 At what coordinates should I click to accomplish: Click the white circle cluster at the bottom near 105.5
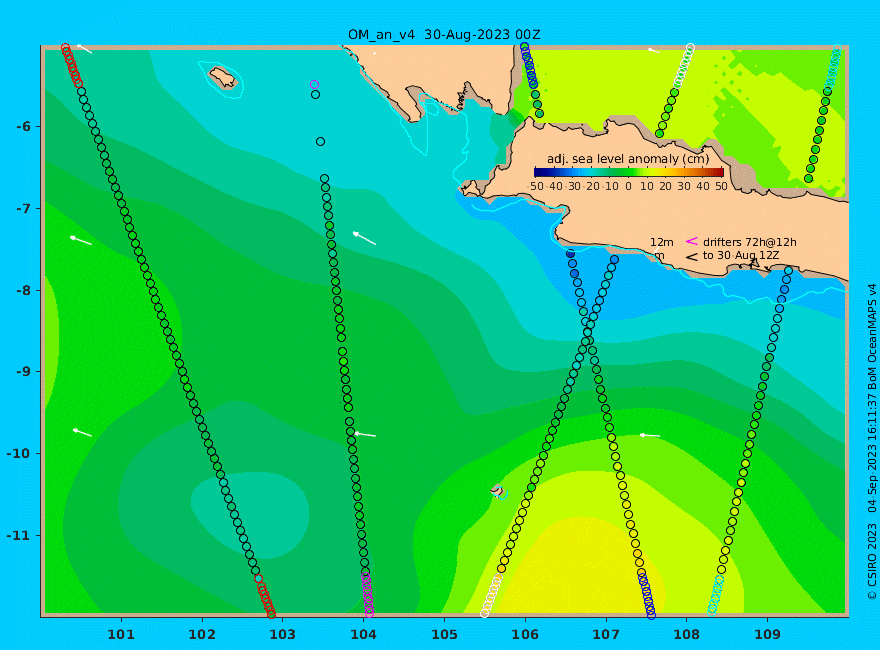click(491, 596)
